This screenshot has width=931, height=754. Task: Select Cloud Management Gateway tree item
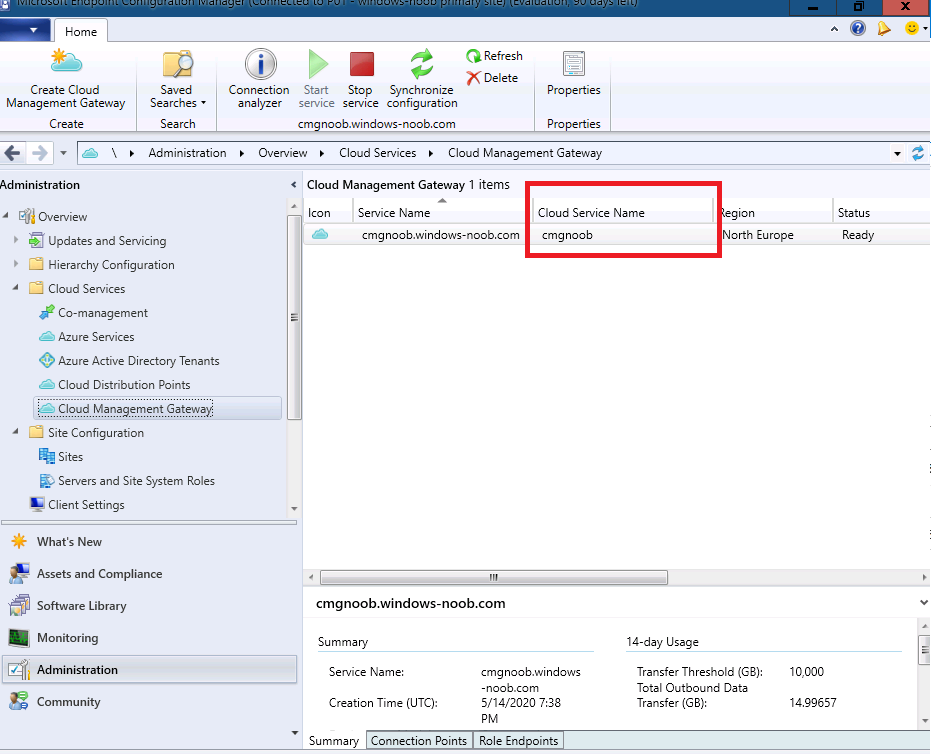(x=157, y=408)
